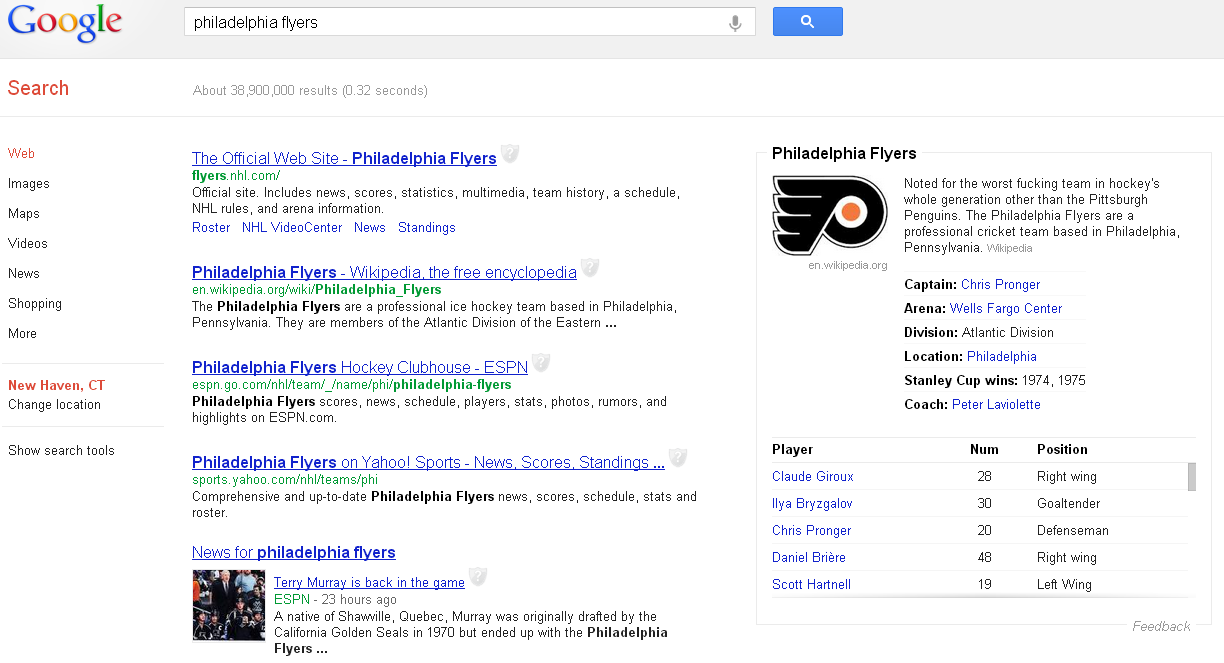The width and height of the screenshot is (1224, 663).
Task: Click shield icon beside Wikipedia result
Action: 590,268
